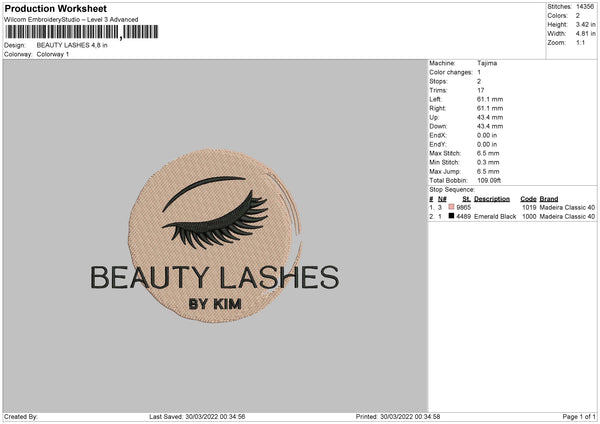Click the 'Page 1 of 1' footer text
This screenshot has width=600, height=424.
click(579, 417)
